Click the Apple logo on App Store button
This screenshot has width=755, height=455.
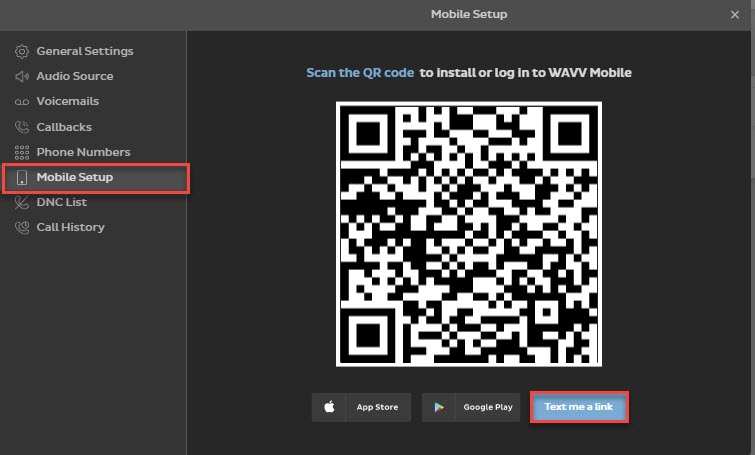tap(329, 408)
